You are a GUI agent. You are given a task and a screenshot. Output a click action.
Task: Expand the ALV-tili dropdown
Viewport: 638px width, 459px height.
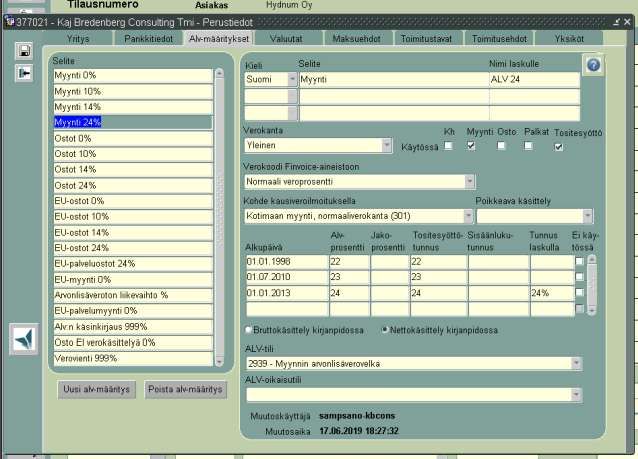point(576,363)
